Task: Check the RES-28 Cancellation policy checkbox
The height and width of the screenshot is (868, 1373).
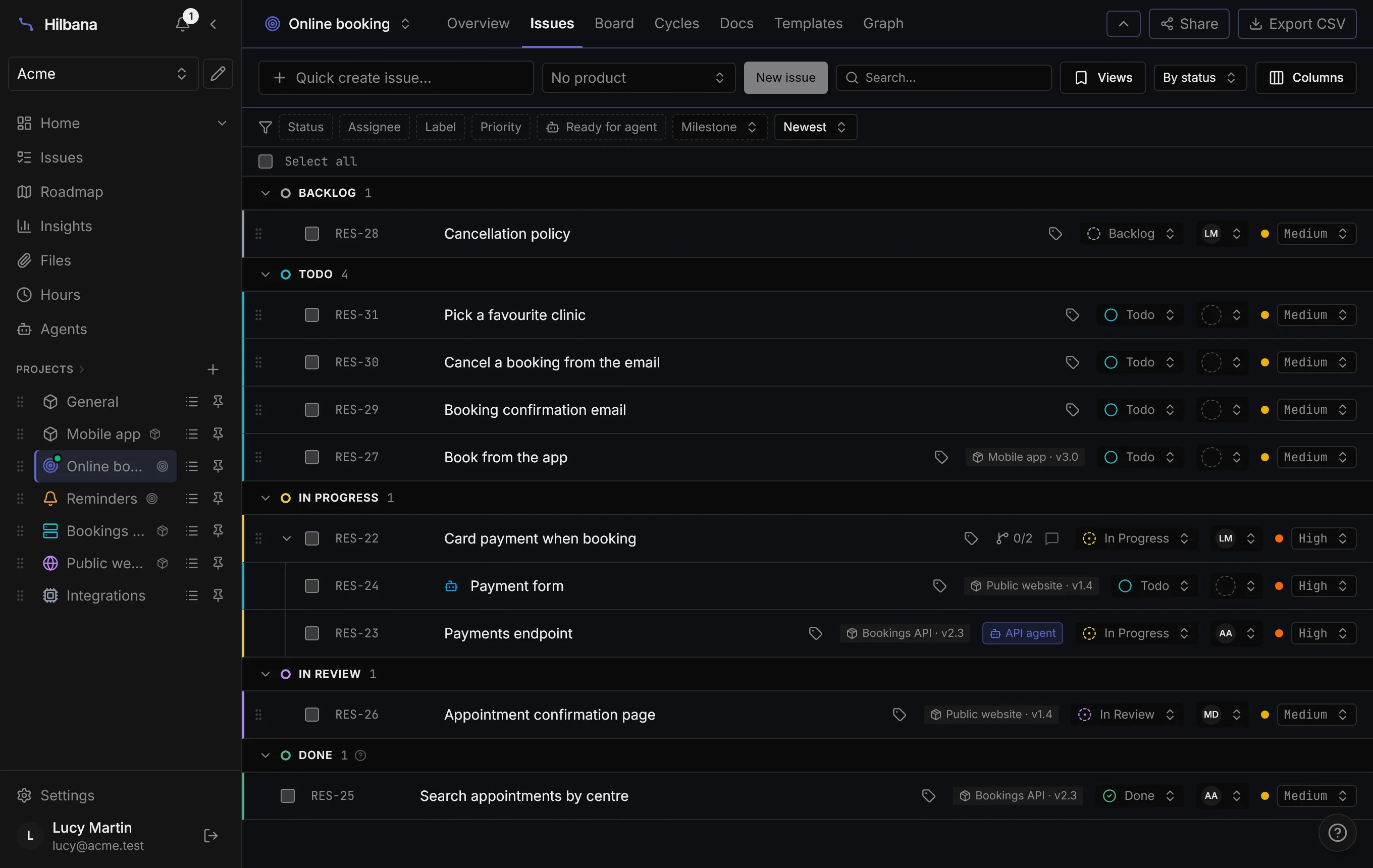Action: pos(312,234)
